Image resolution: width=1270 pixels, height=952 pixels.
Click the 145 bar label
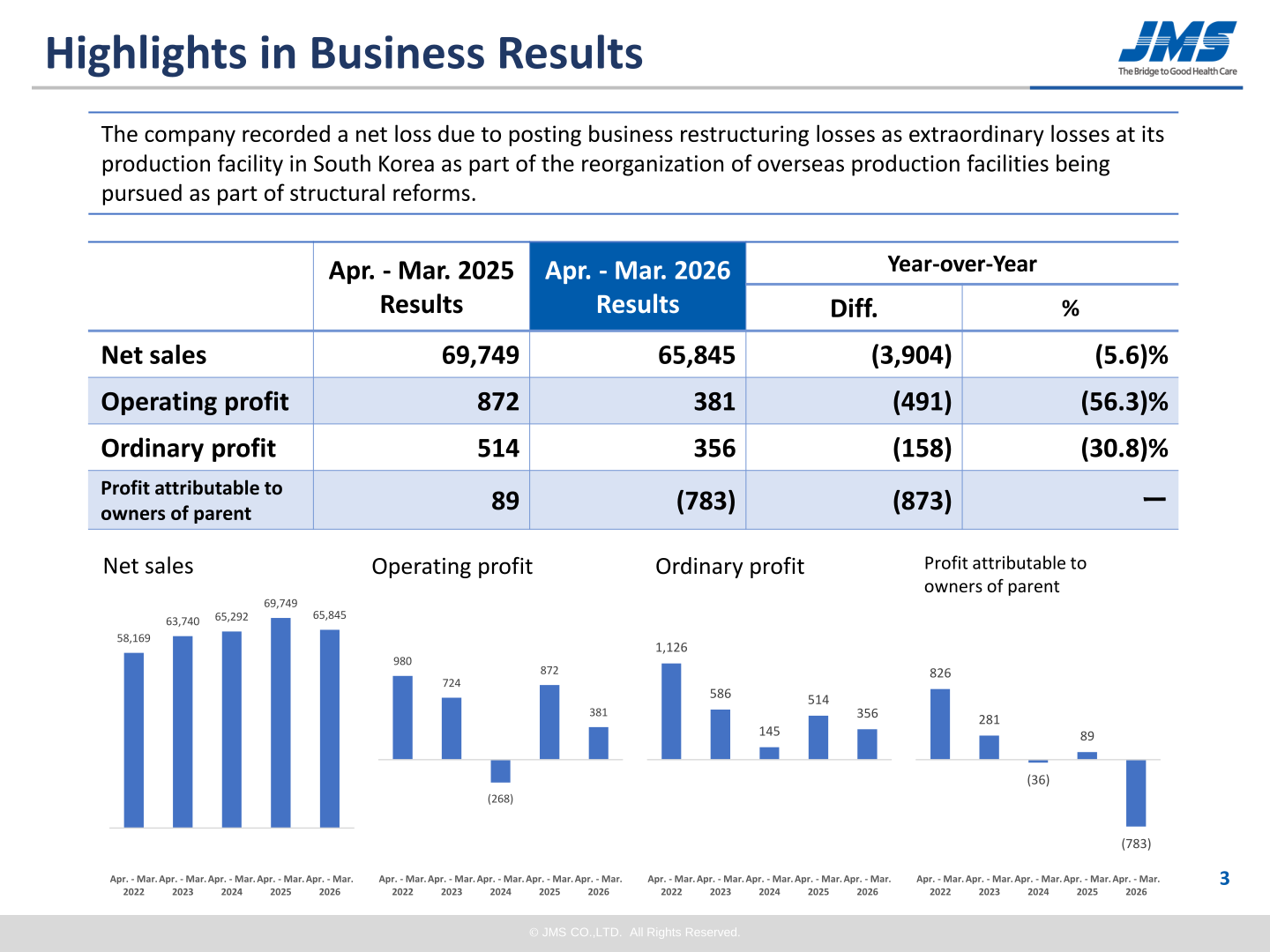pyautogui.click(x=769, y=732)
